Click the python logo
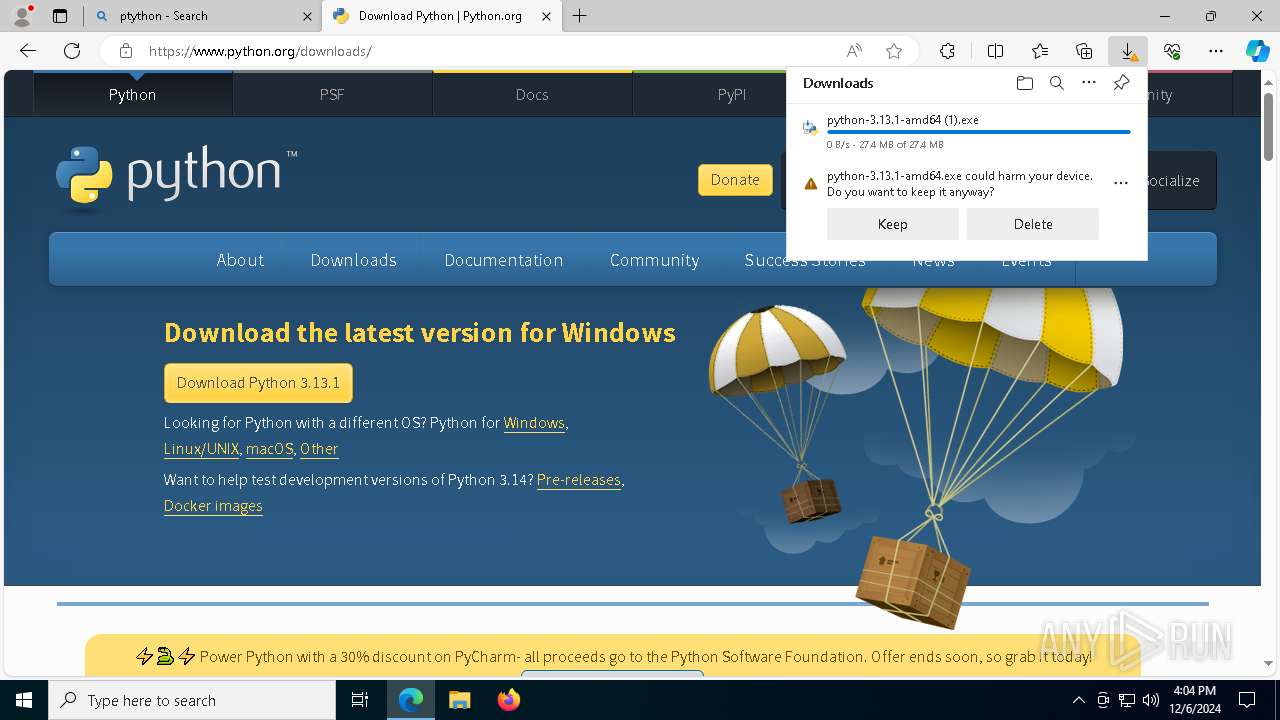1280x720 pixels. [x=177, y=176]
